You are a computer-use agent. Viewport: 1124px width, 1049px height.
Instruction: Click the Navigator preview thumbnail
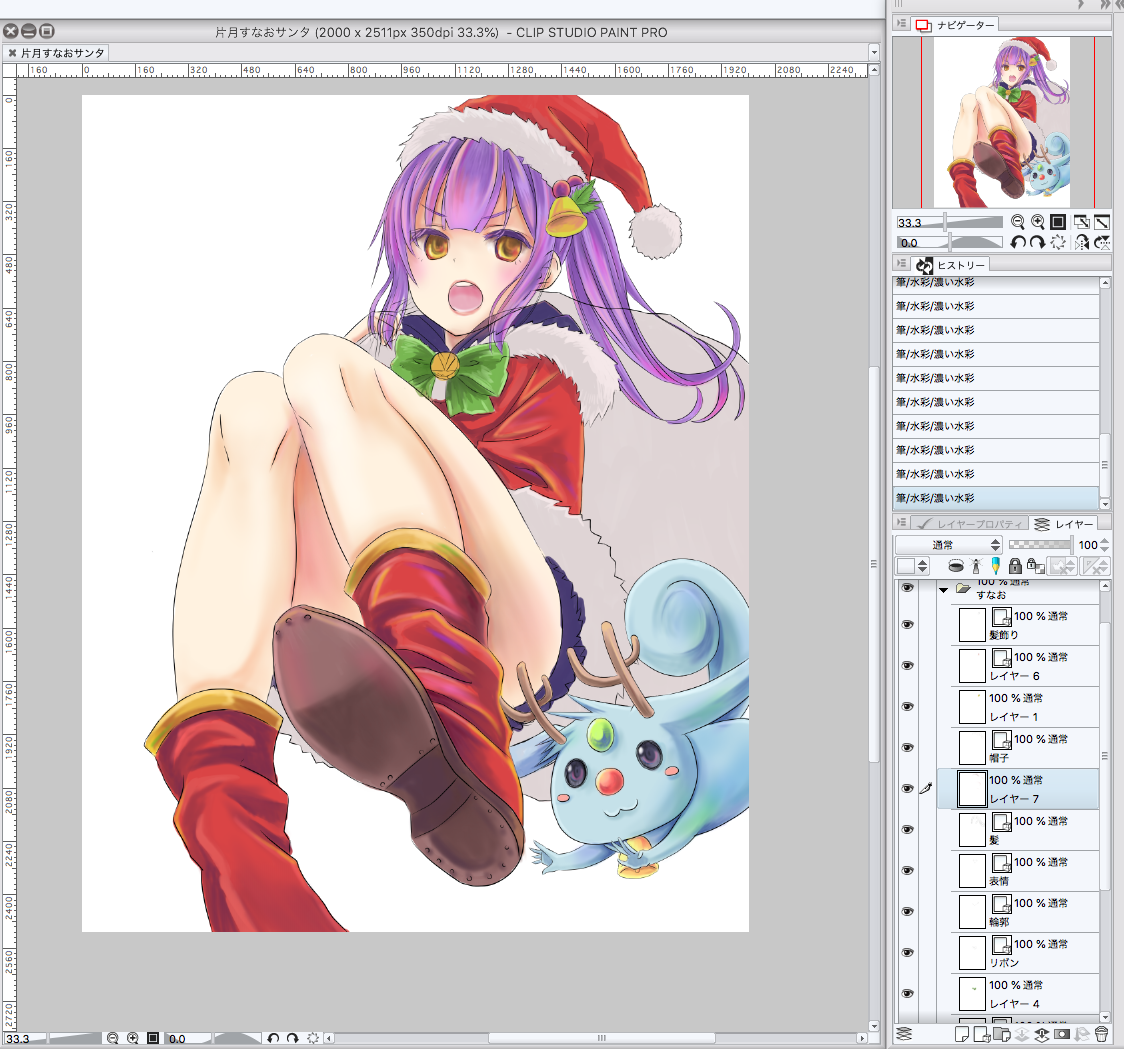1001,122
